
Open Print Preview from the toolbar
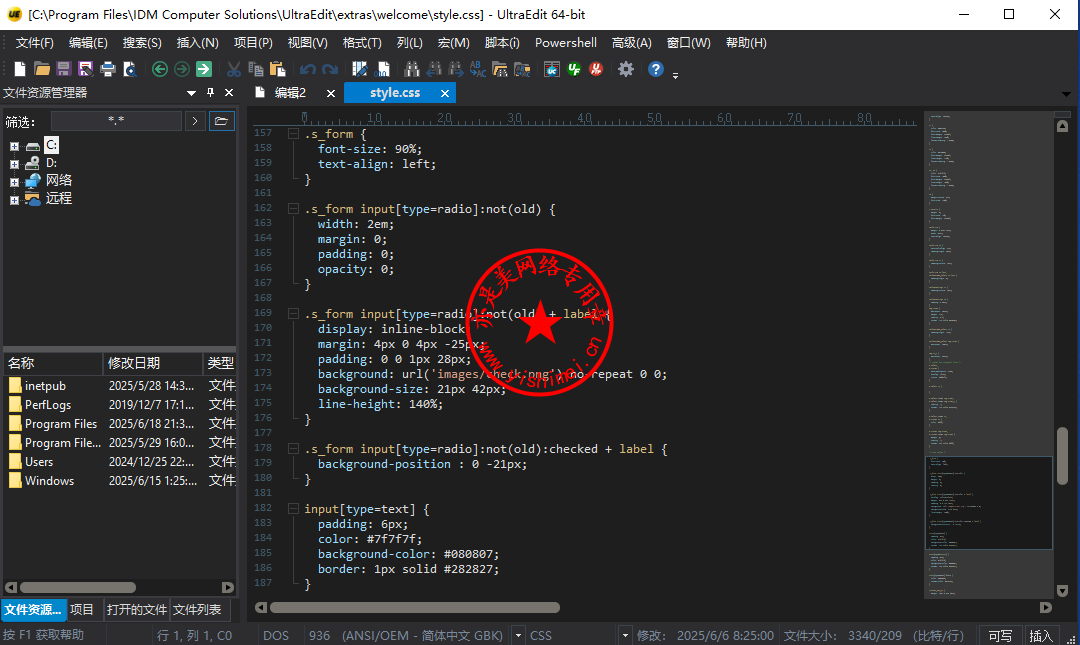click(x=130, y=69)
